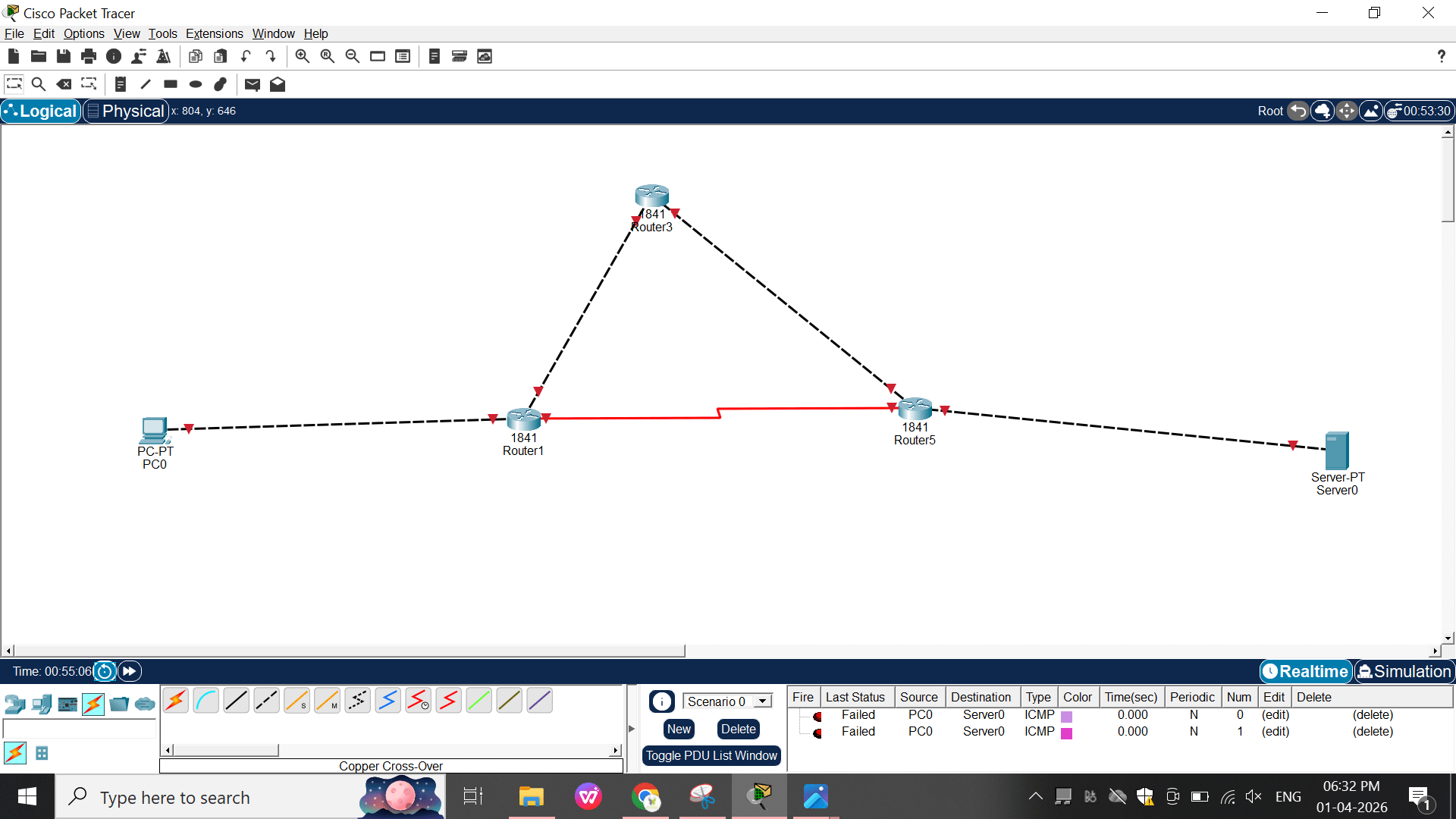This screenshot has width=1456, height=819.
Task: Zoom in on the workspace
Action: click(303, 56)
